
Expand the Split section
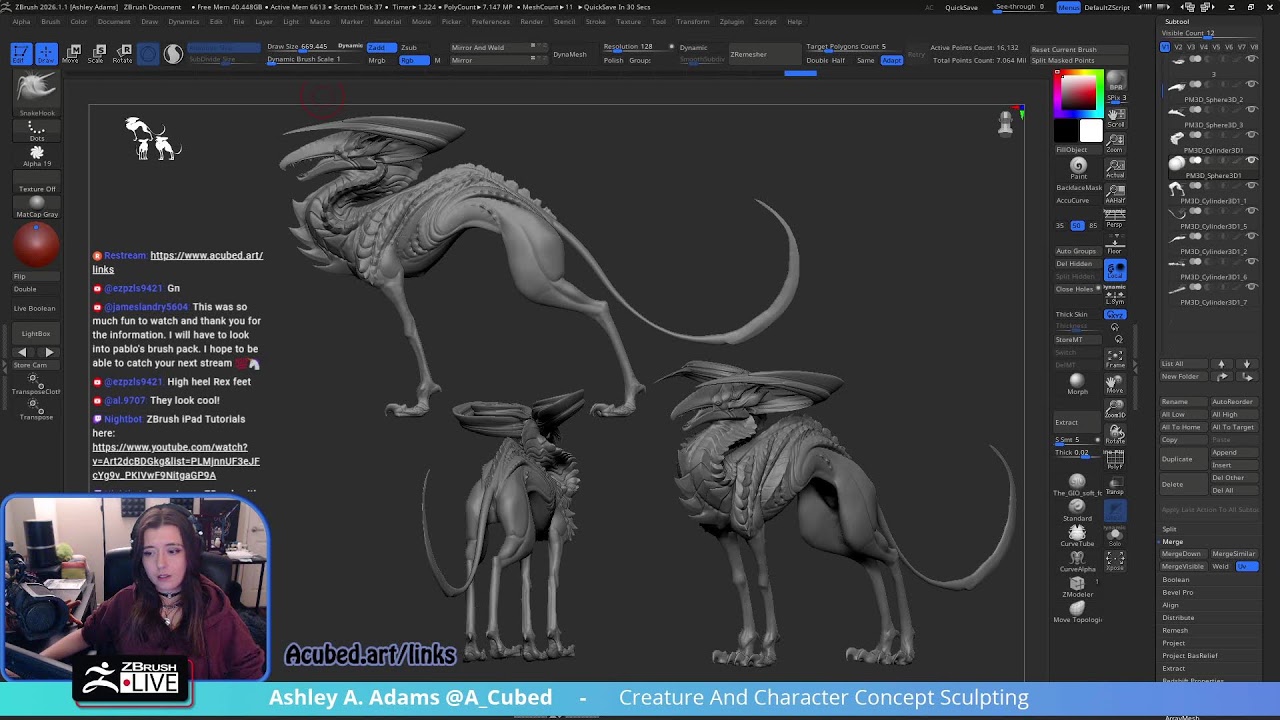[x=1169, y=529]
